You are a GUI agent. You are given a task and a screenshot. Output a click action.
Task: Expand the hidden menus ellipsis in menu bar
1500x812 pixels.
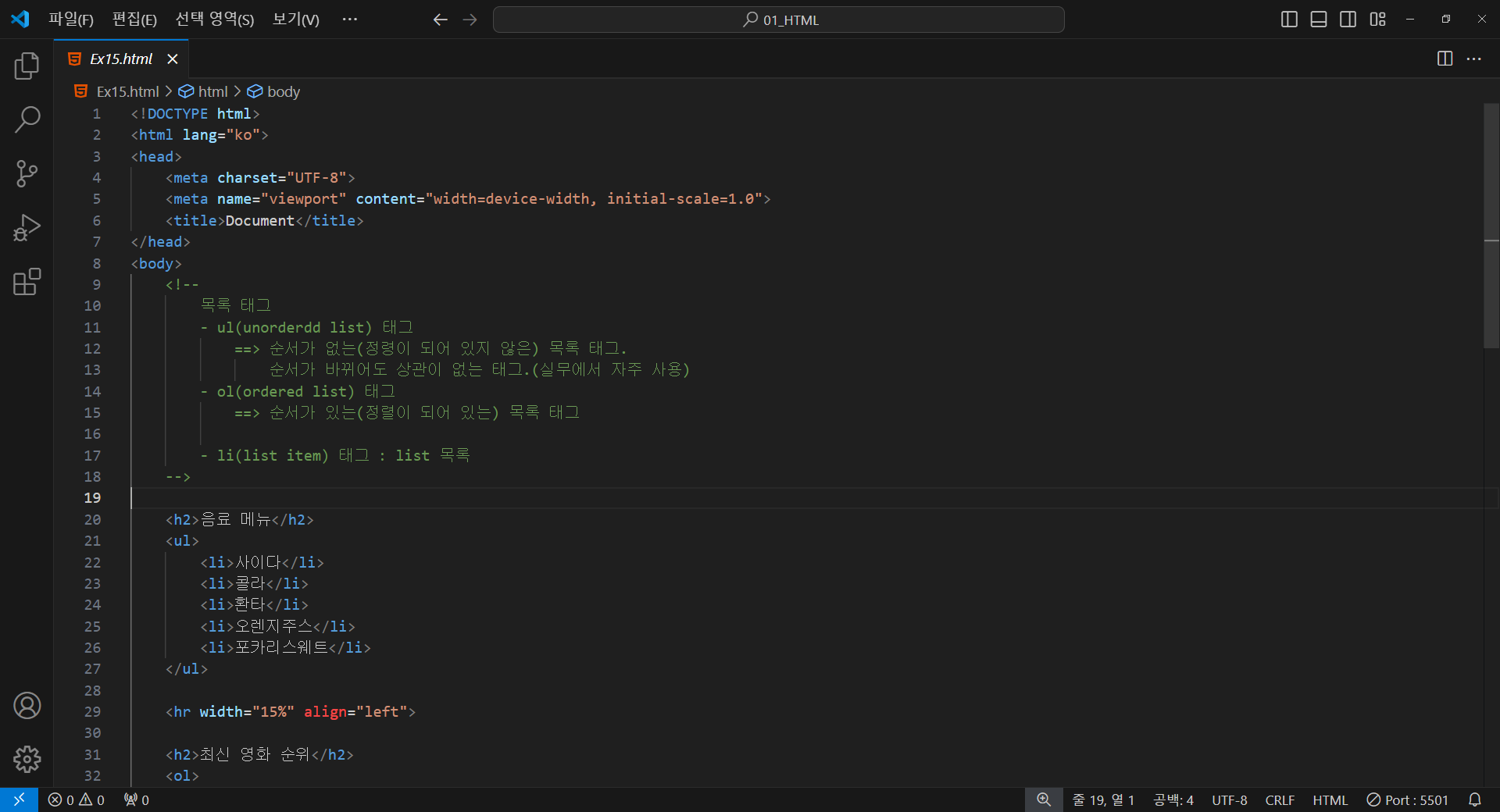click(349, 20)
